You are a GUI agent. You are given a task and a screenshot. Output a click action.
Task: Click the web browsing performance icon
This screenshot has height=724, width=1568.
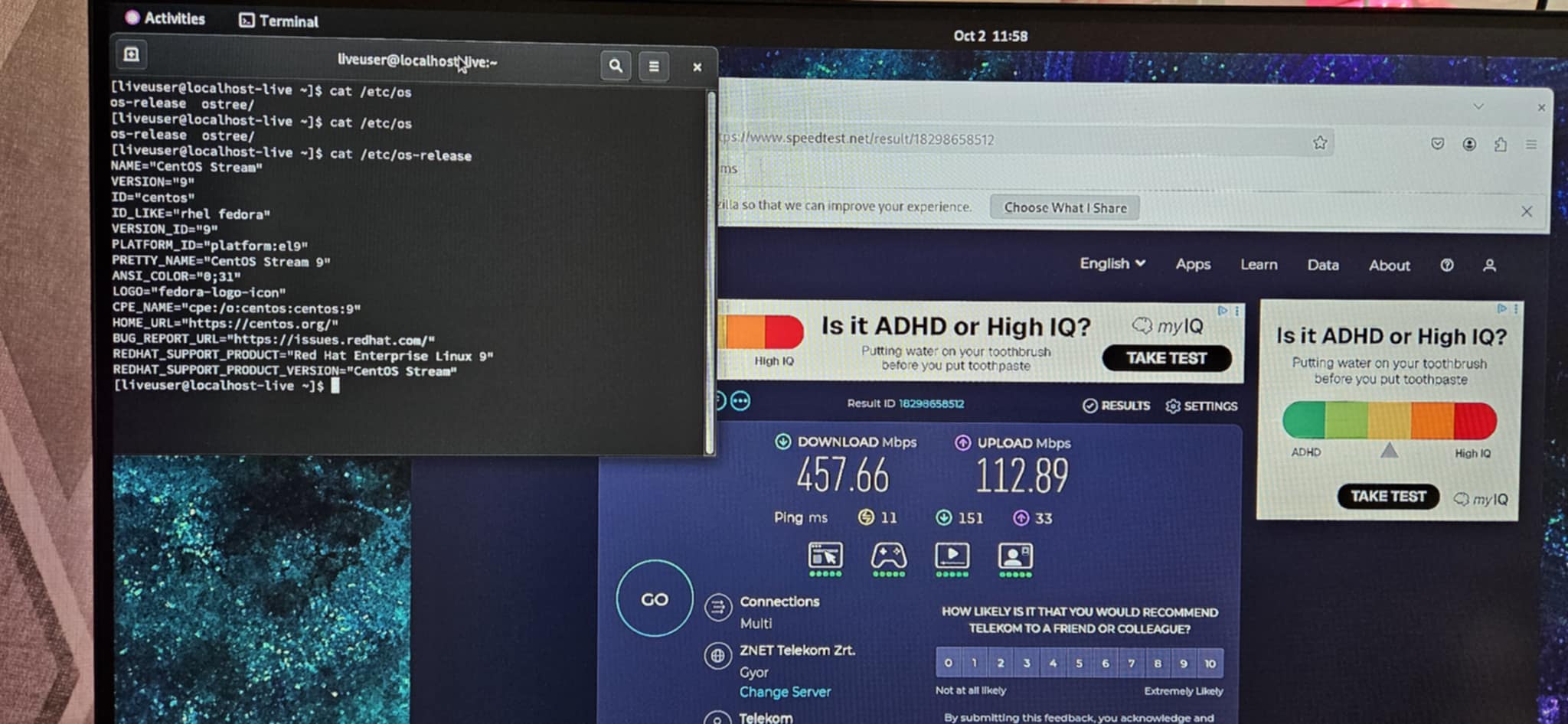[x=825, y=559]
